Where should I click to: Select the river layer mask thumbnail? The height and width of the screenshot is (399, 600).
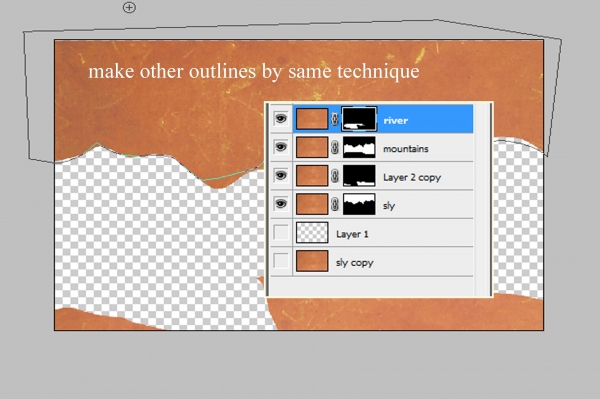click(x=359, y=119)
